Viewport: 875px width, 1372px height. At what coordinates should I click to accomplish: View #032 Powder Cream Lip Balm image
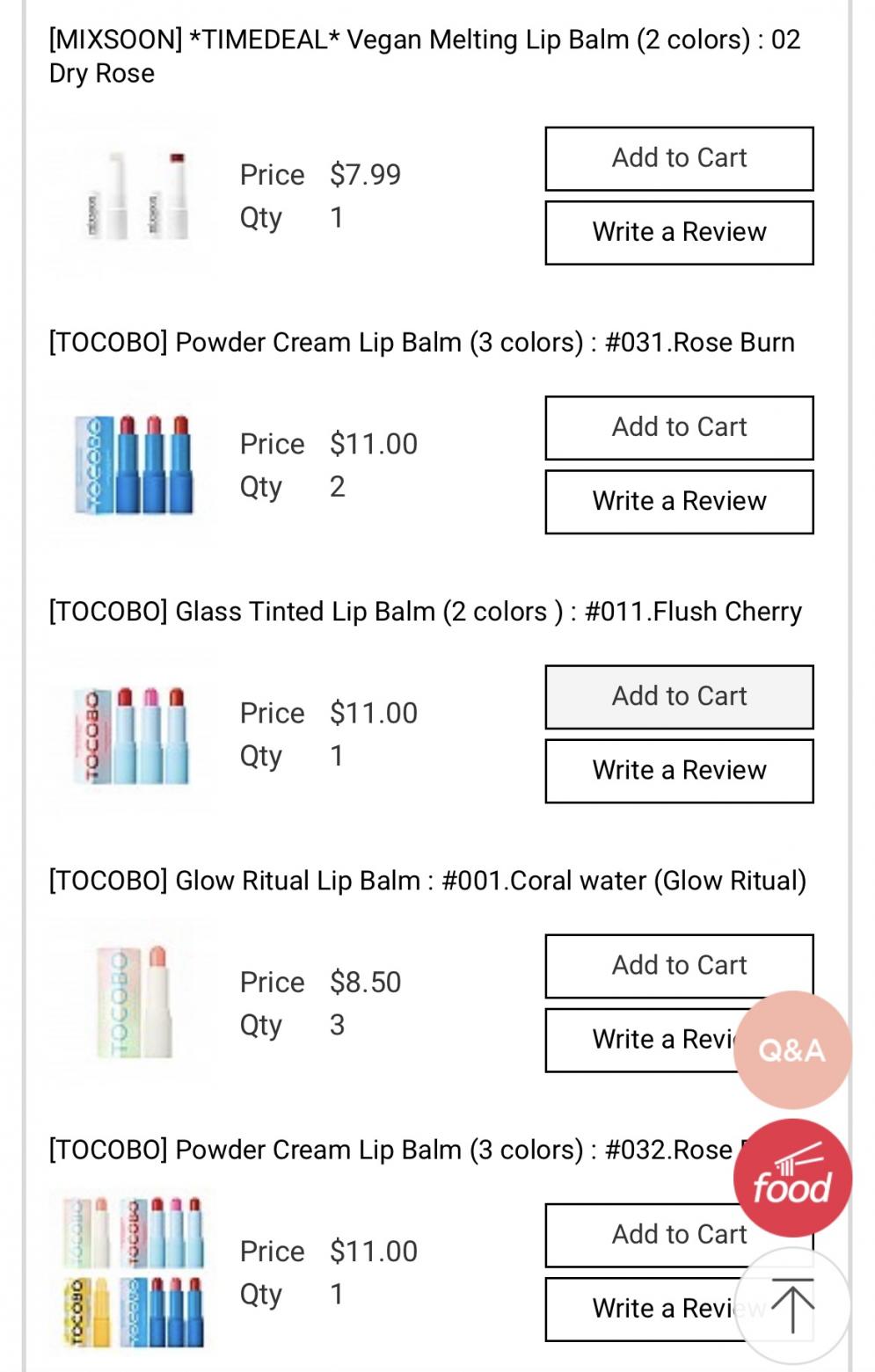tap(134, 1273)
